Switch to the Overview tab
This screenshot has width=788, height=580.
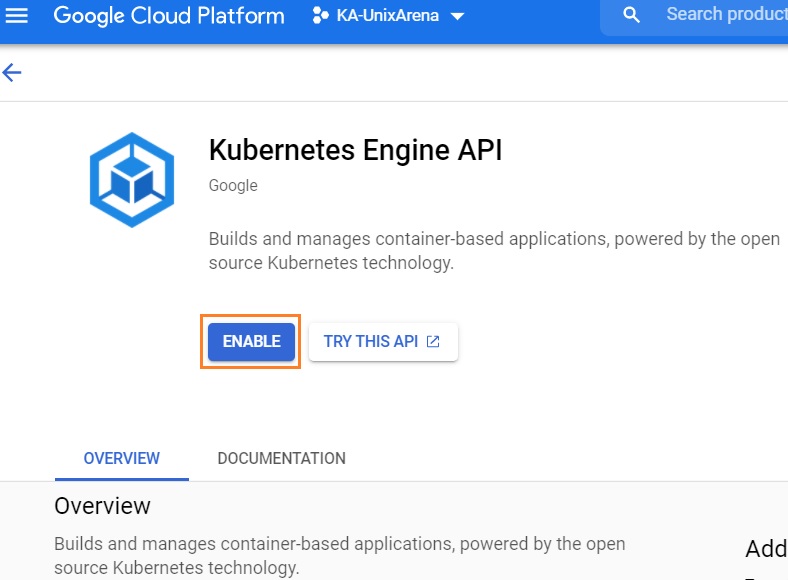tap(122, 458)
